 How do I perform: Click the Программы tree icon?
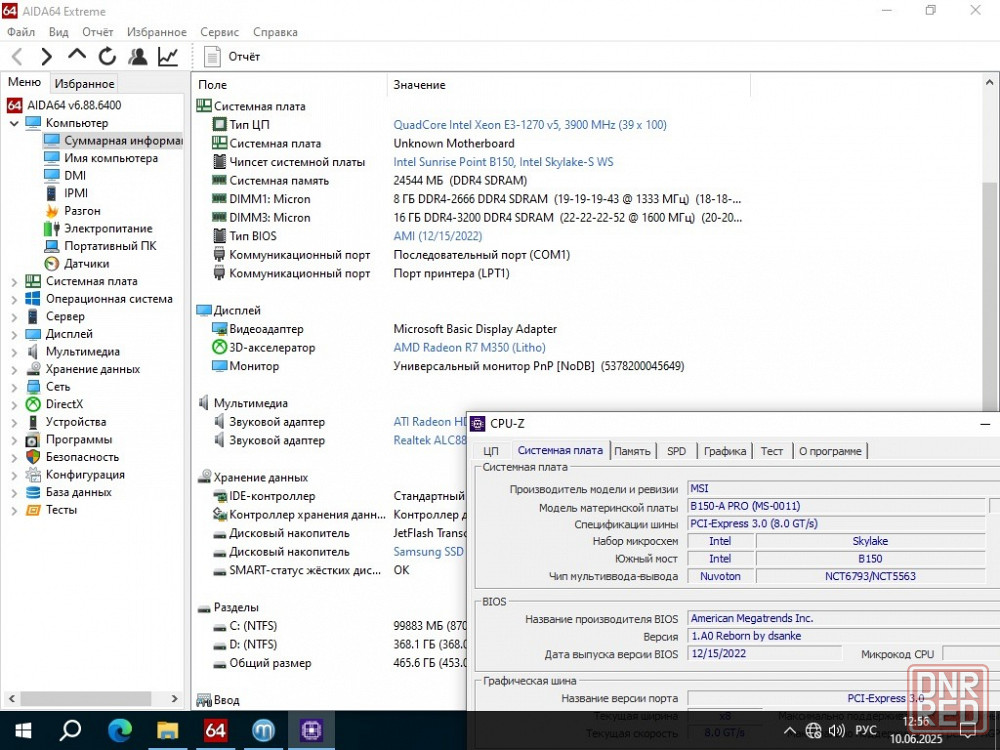point(33,439)
